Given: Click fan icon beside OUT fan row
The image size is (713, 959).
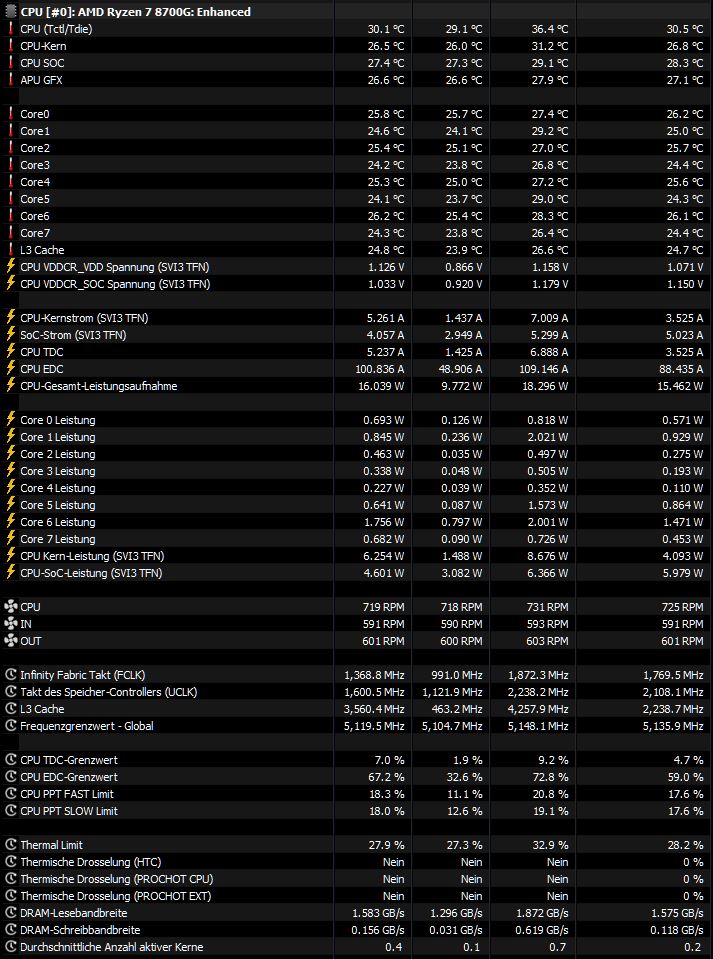Looking at the screenshot, I should pyautogui.click(x=10, y=641).
